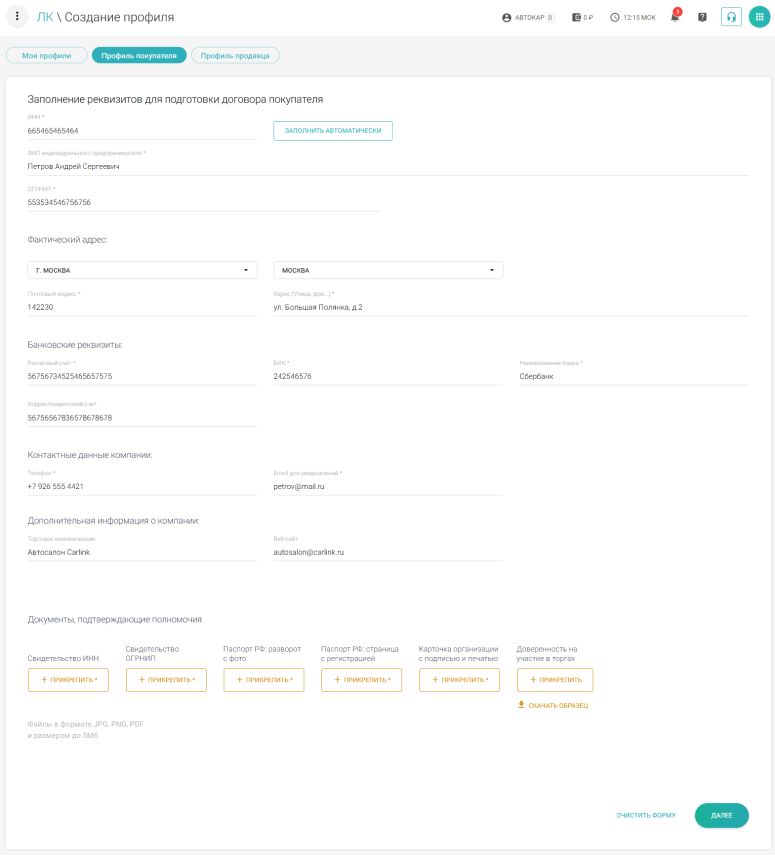Open the wallet balance icon
Image resolution: width=775 pixels, height=856 pixels.
[x=577, y=17]
